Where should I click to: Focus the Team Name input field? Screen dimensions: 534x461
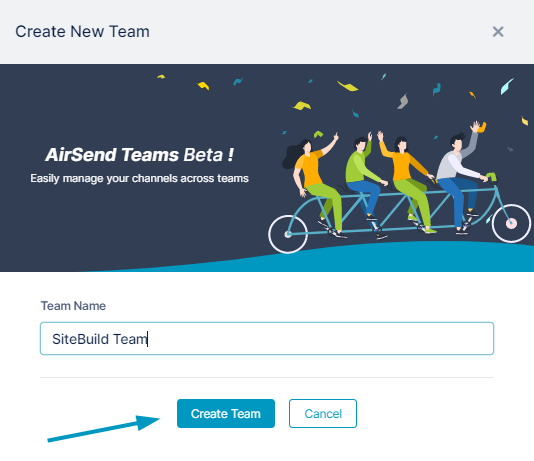(267, 338)
